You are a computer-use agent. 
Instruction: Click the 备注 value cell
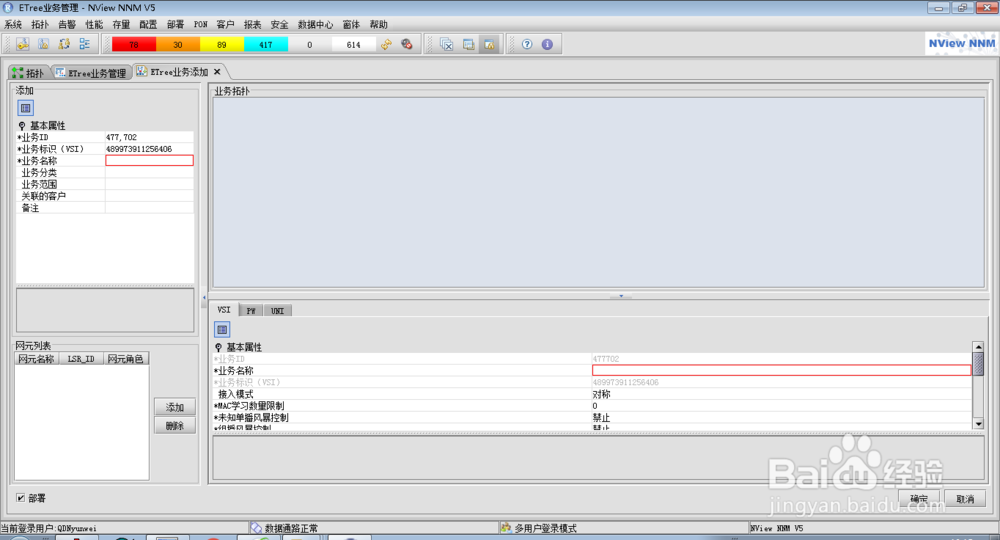pos(149,208)
